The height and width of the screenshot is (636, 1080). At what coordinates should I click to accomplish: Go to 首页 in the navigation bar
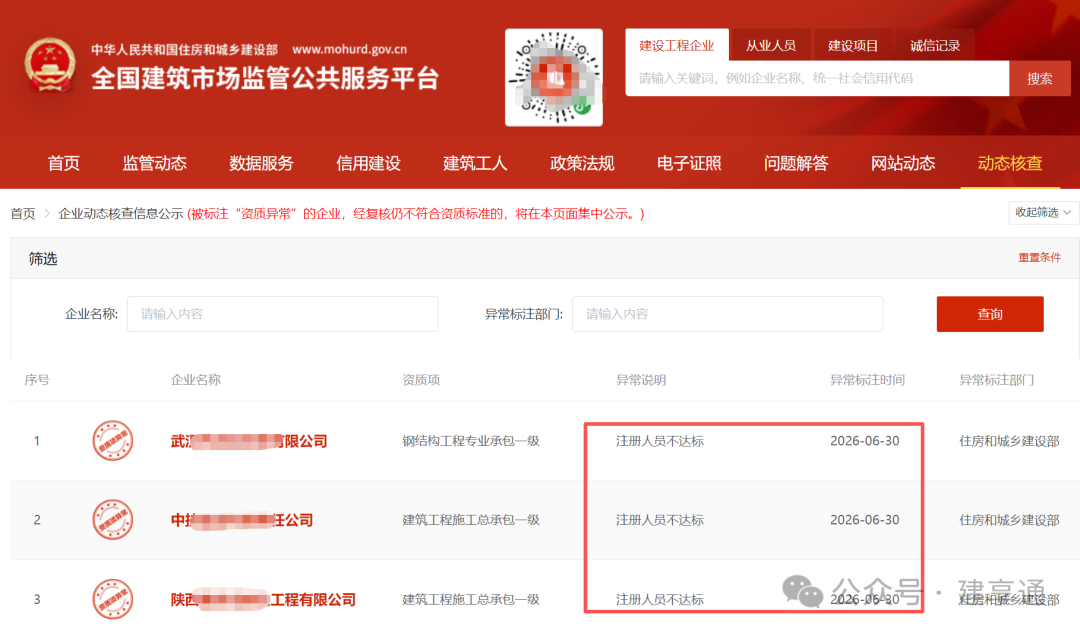point(63,163)
